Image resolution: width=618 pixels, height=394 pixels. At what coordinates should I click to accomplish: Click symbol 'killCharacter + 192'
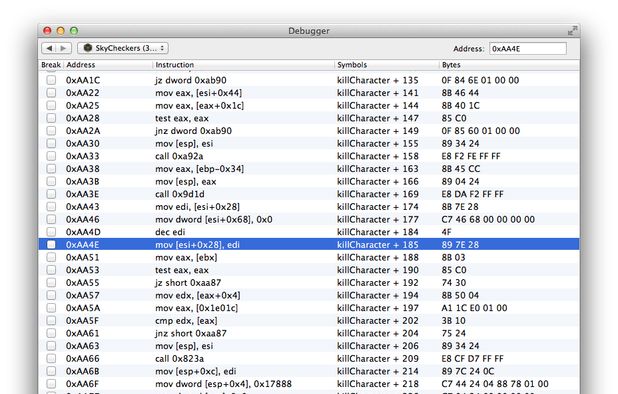coord(378,282)
